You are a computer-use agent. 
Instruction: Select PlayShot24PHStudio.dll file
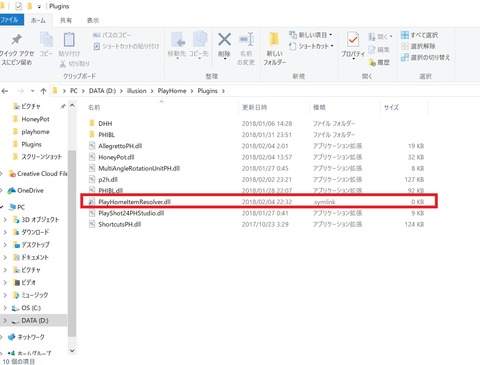tap(257, 213)
